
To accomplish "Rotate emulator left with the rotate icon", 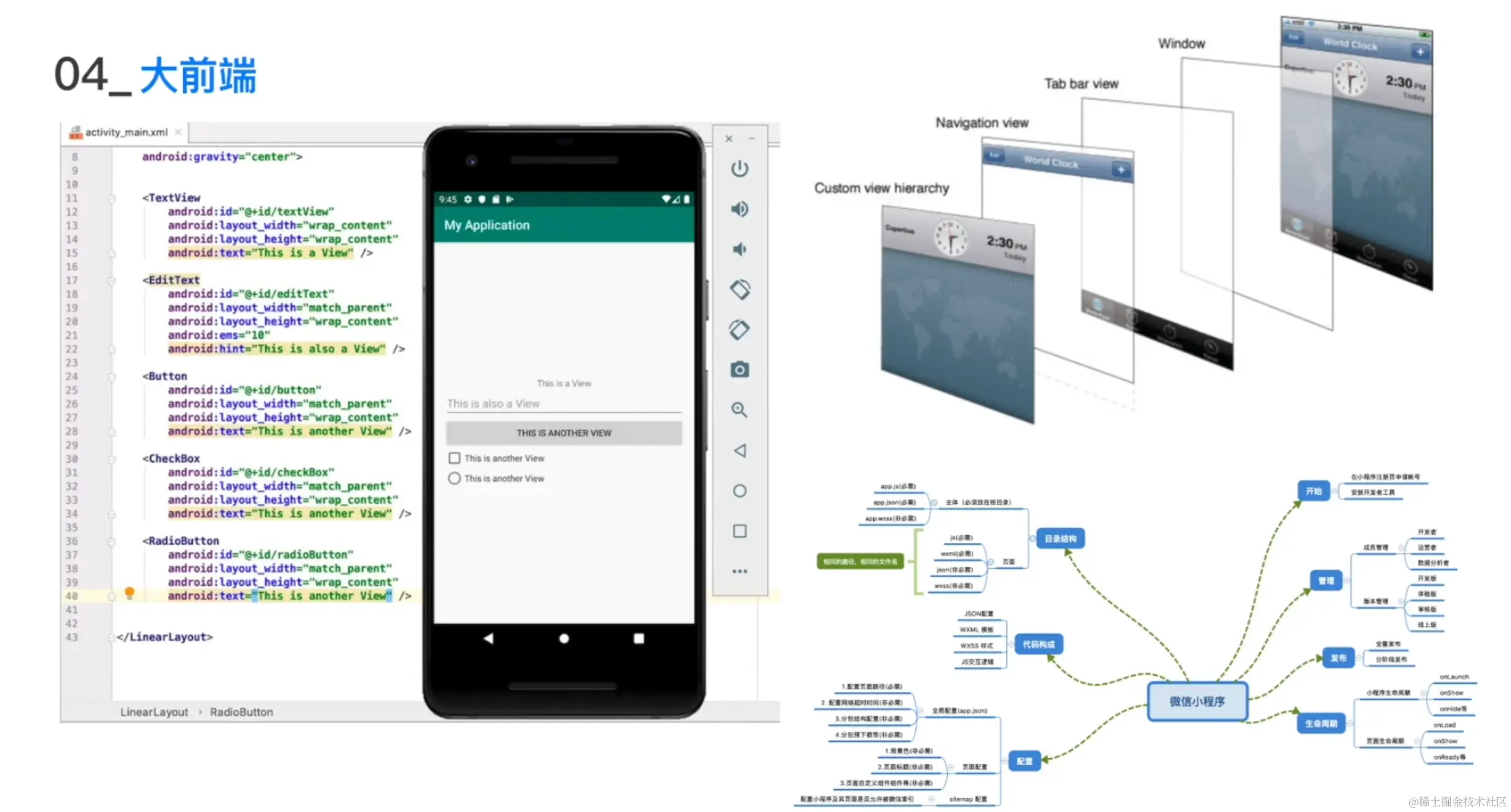I will coord(739,290).
